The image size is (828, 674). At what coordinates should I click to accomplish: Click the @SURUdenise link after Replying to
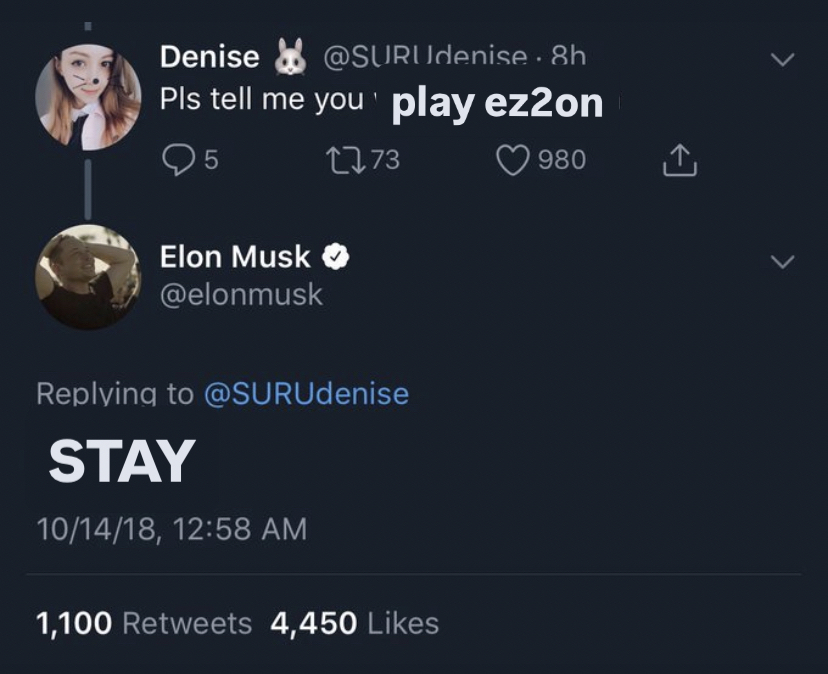(x=306, y=394)
